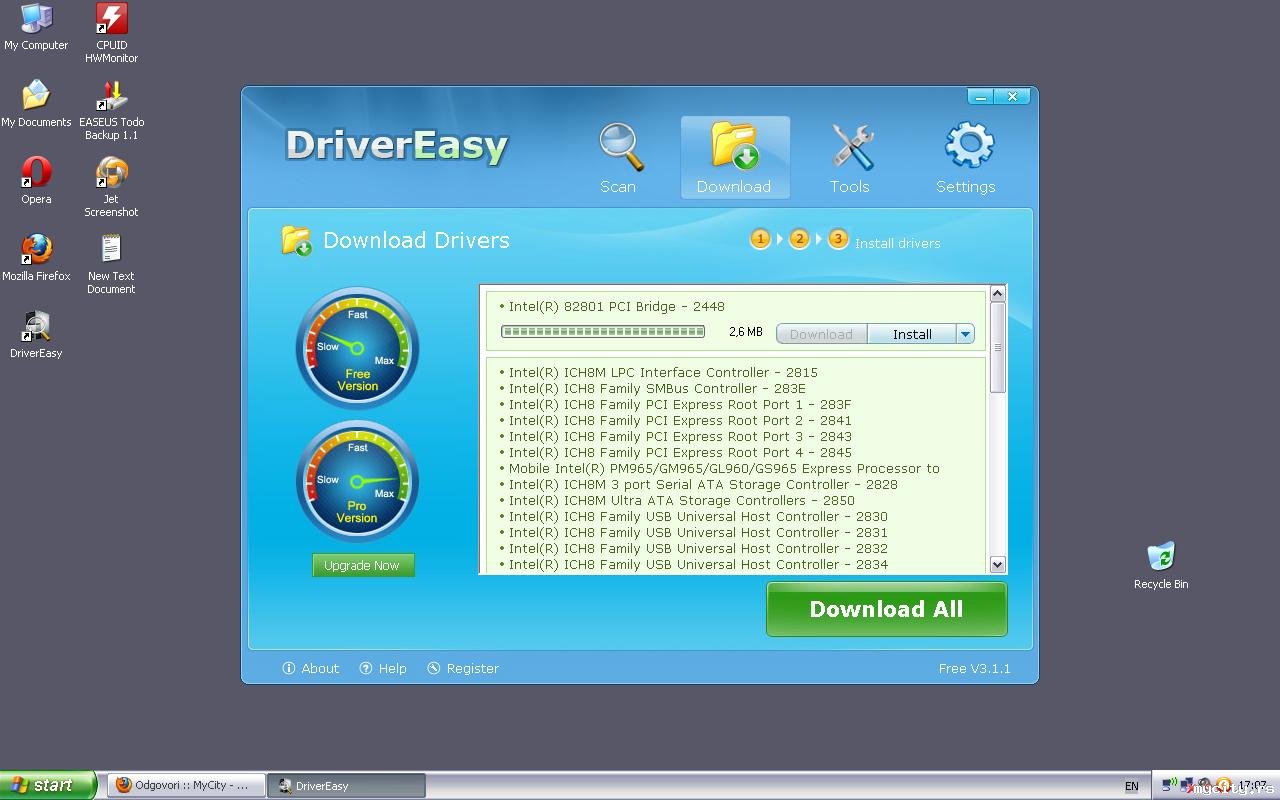Open the Scan magnifier tab
The image size is (1280, 800).
620,158
